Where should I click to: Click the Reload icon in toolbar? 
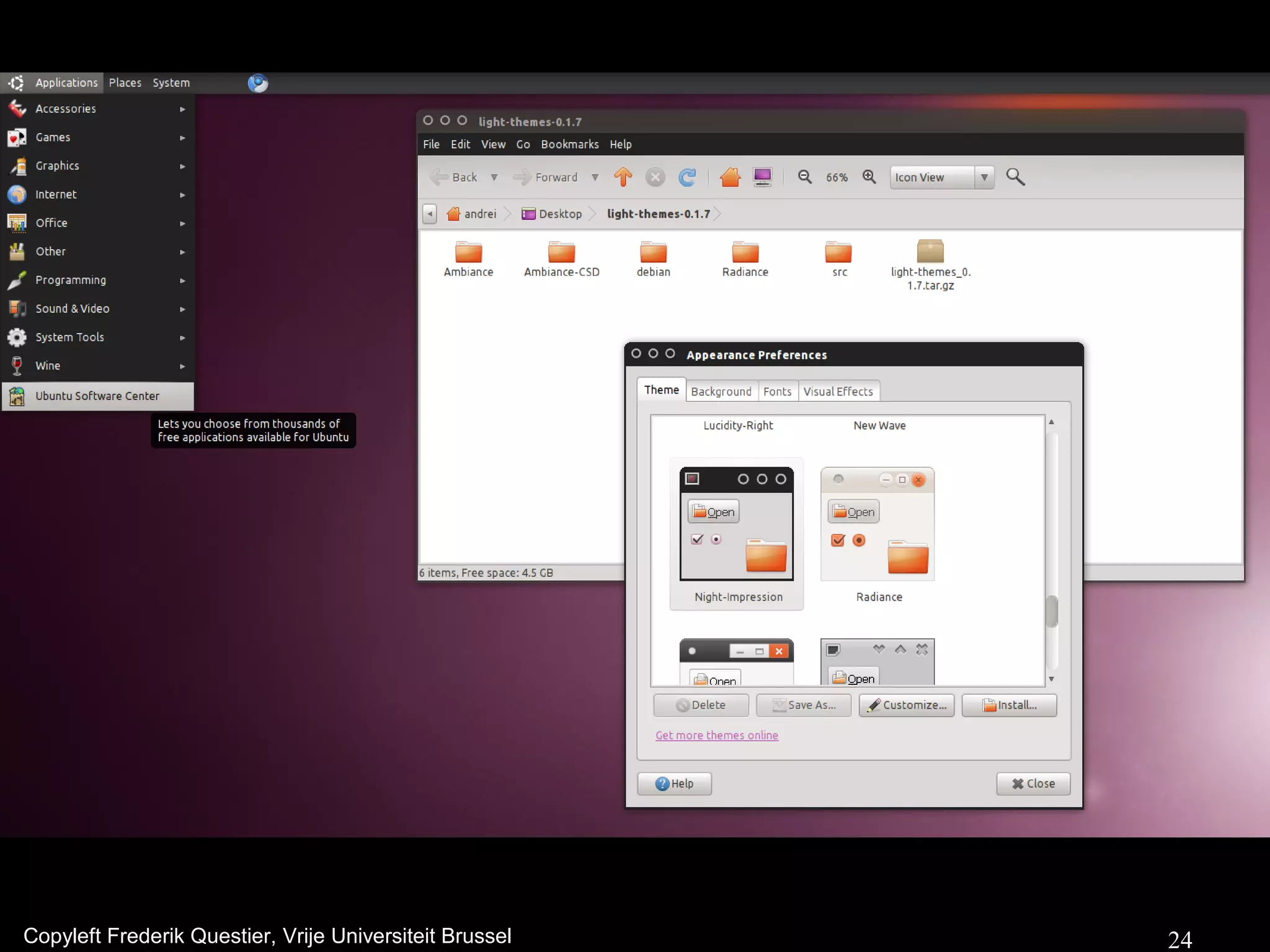(x=687, y=177)
